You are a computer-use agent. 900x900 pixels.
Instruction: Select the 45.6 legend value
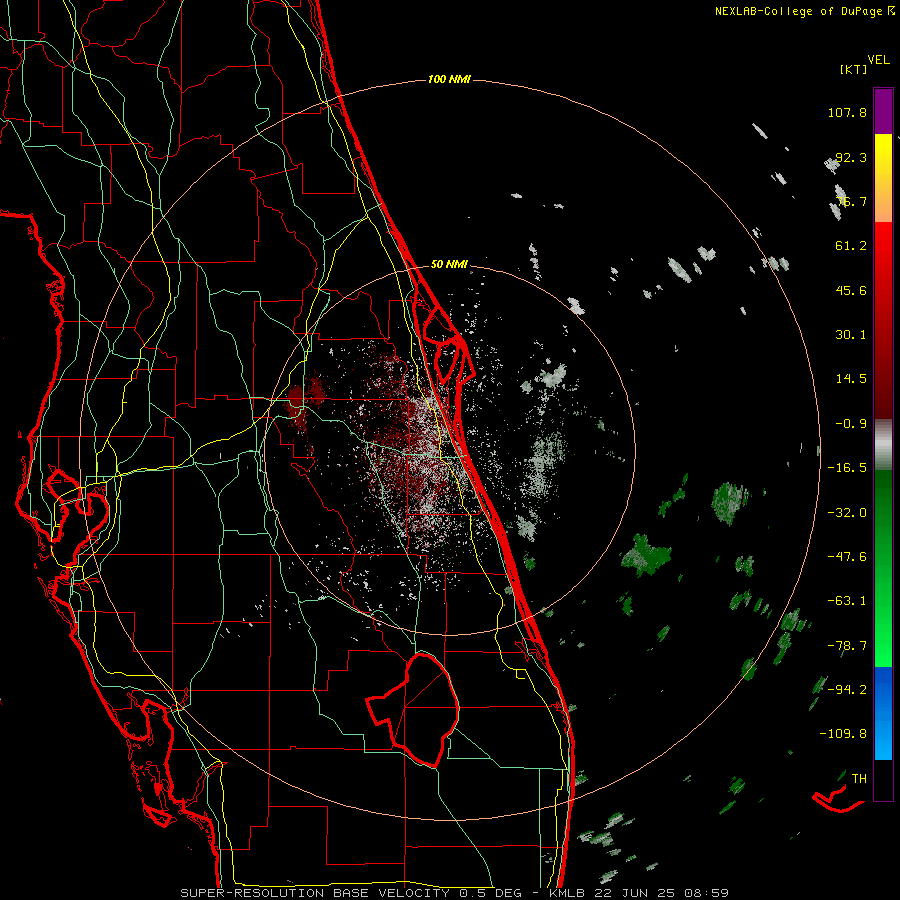coord(851,290)
